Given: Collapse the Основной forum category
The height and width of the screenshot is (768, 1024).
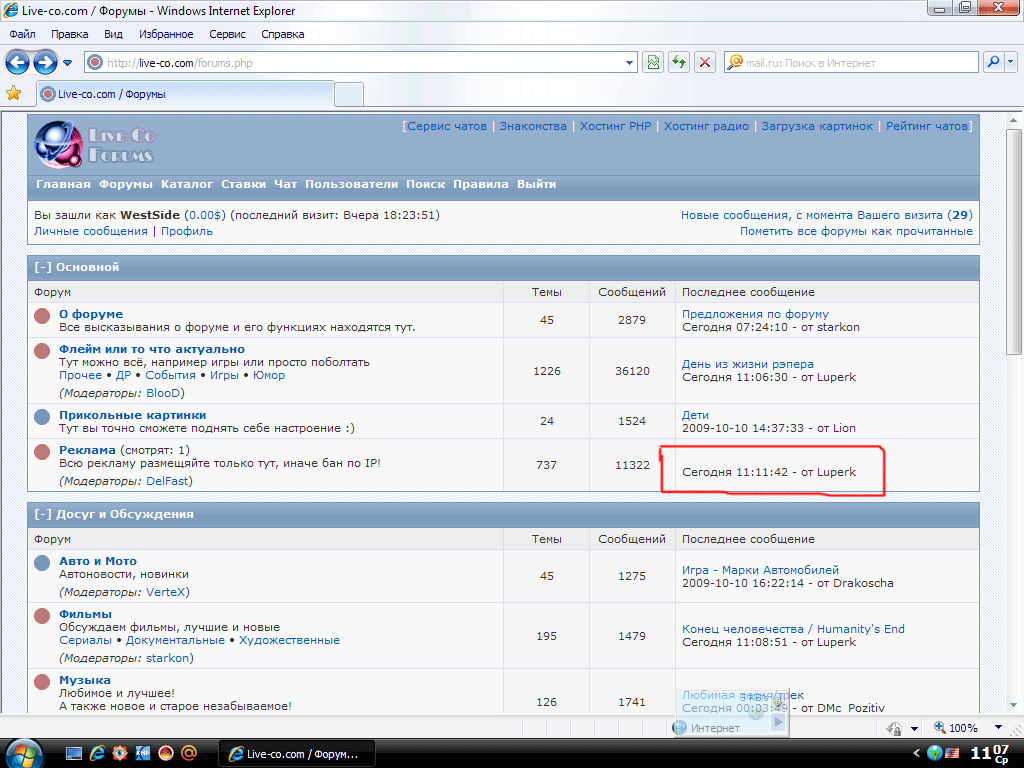Looking at the screenshot, I should pos(43,267).
